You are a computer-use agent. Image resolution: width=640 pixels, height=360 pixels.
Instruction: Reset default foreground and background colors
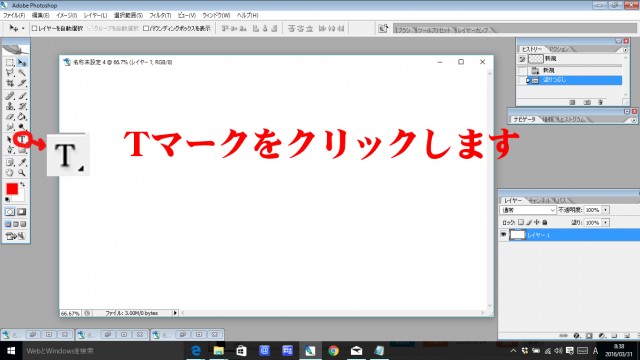tap(7, 200)
